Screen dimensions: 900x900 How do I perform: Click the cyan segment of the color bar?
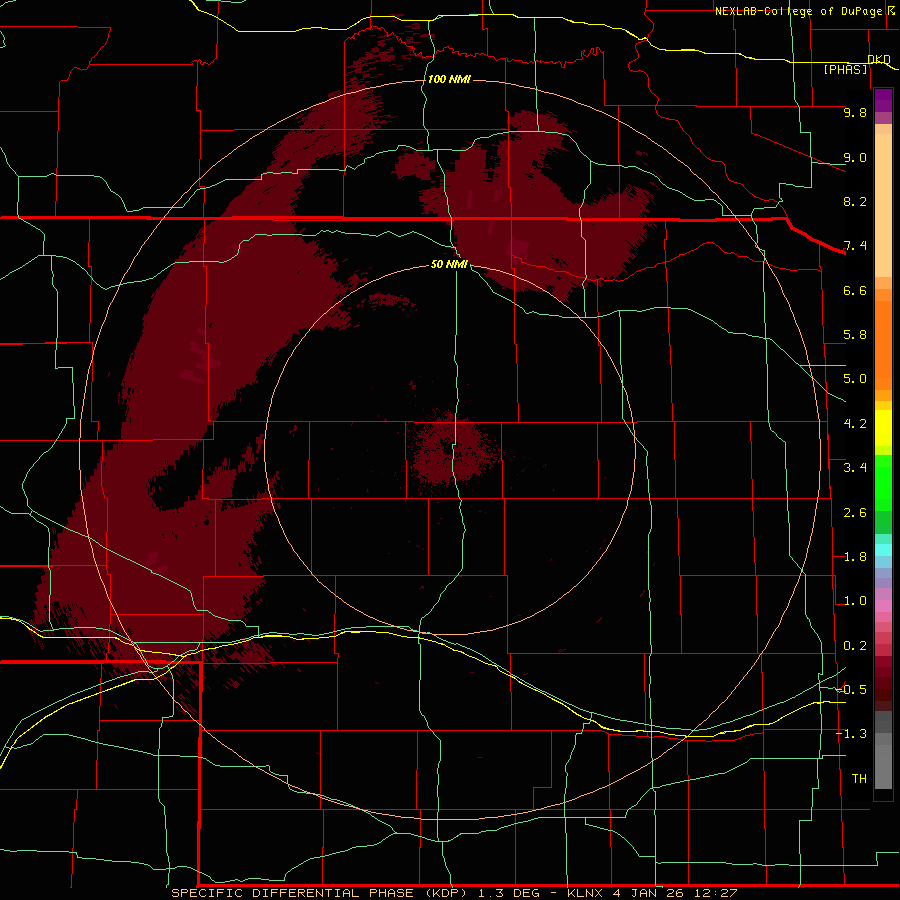pos(883,549)
